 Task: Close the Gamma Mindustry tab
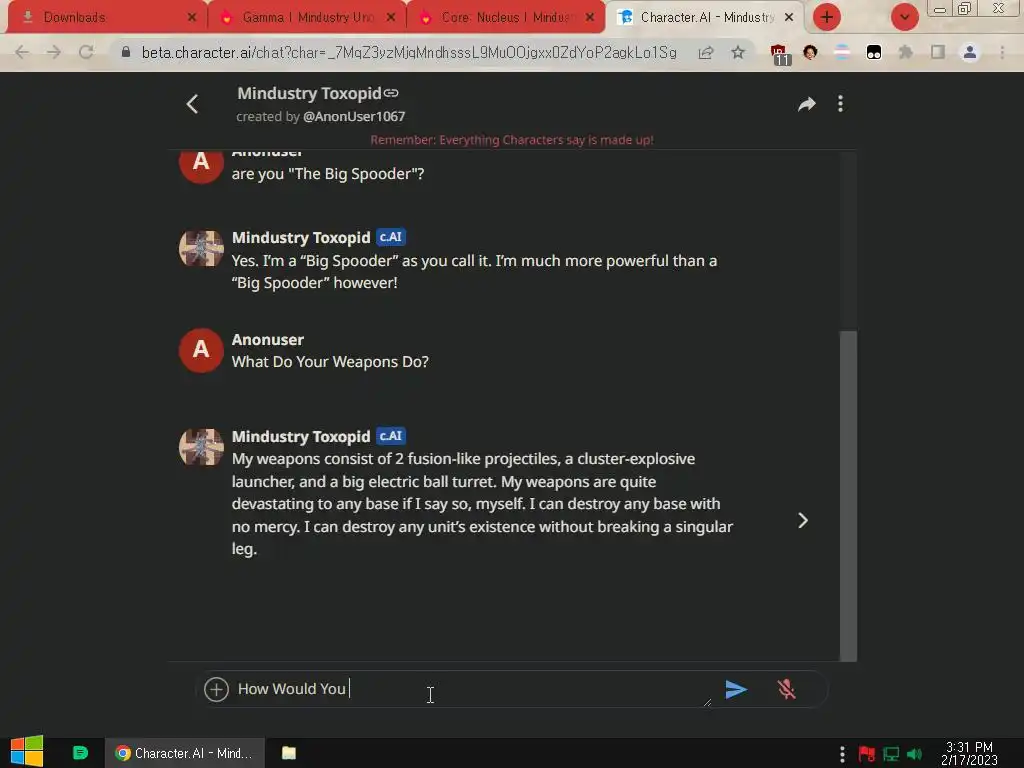coord(391,18)
